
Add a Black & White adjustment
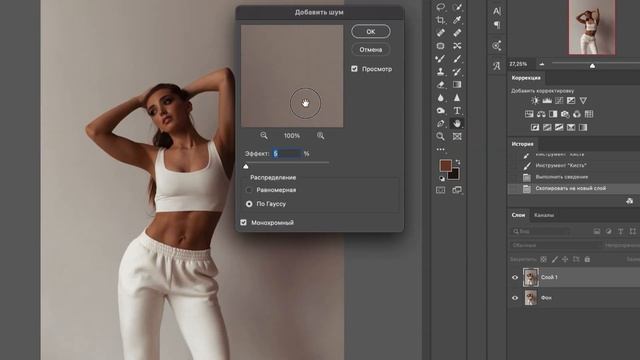(553, 114)
